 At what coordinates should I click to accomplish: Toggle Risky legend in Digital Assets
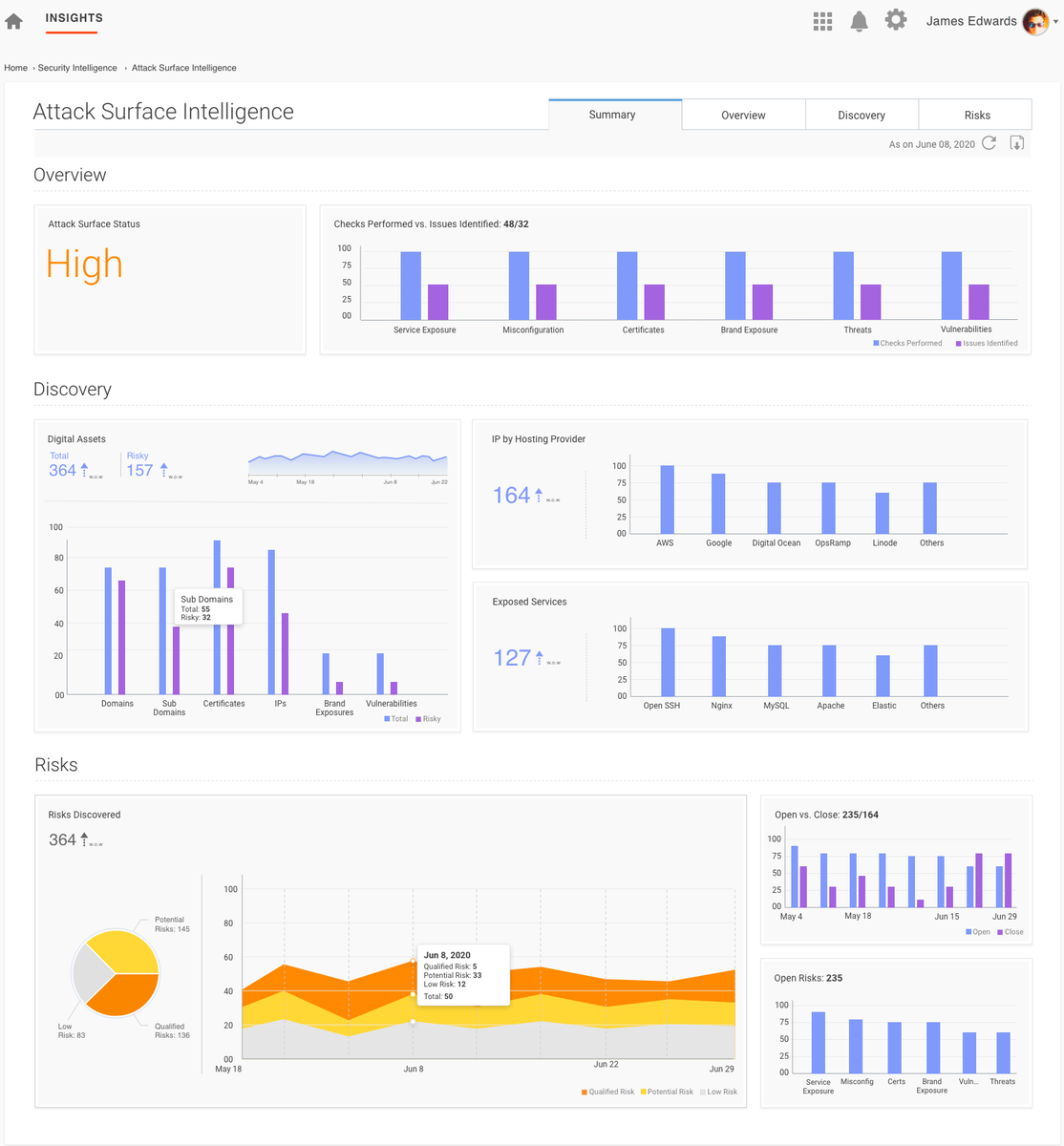[x=428, y=719]
